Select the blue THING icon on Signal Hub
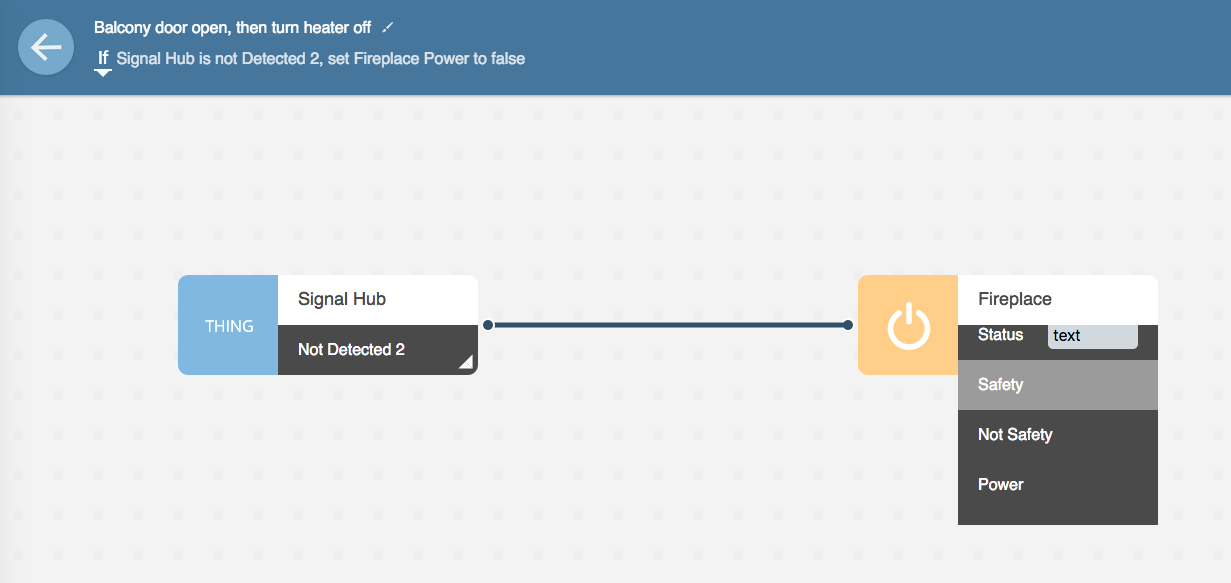 point(227,324)
